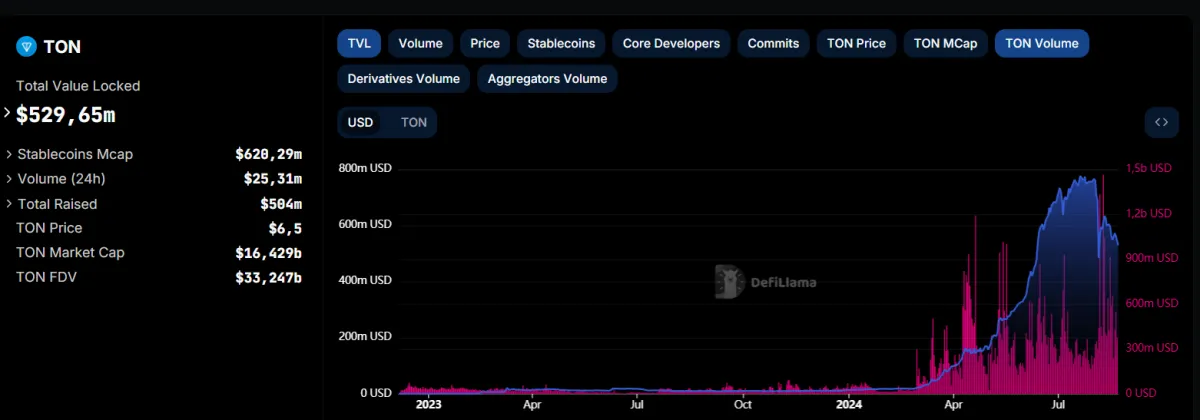Viewport: 1200px width, 420px height.
Task: Switch chart denomination to TON
Action: tap(413, 122)
